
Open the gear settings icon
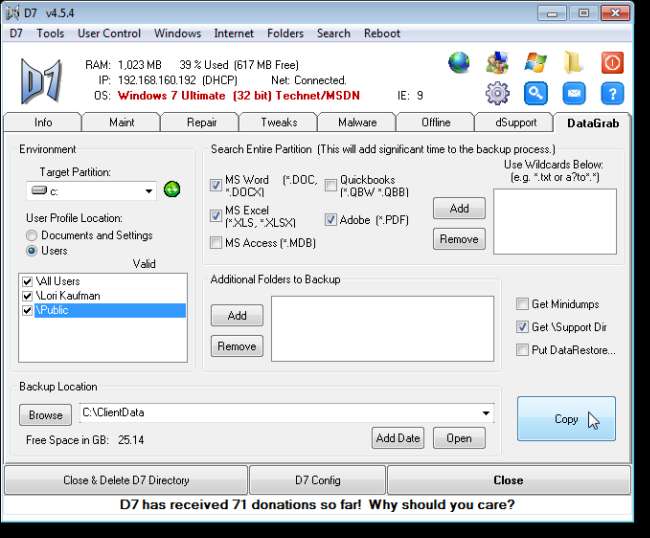(497, 93)
